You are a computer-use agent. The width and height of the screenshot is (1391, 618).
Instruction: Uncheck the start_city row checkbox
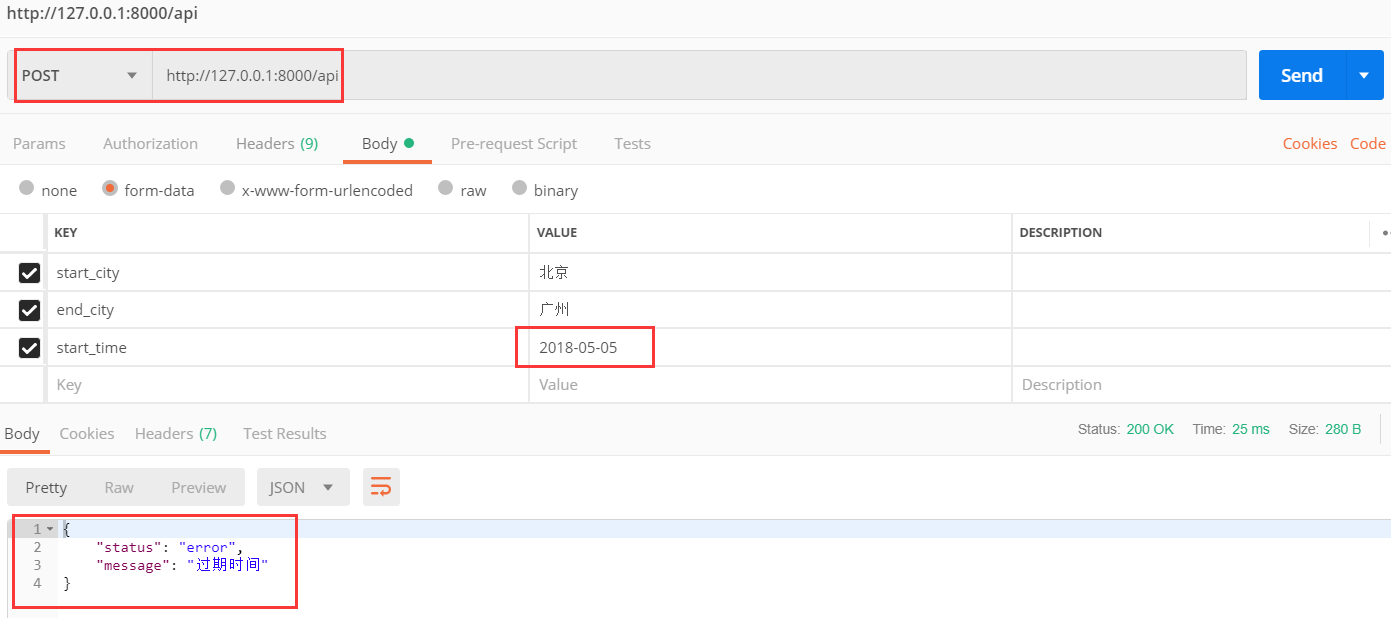click(x=30, y=272)
